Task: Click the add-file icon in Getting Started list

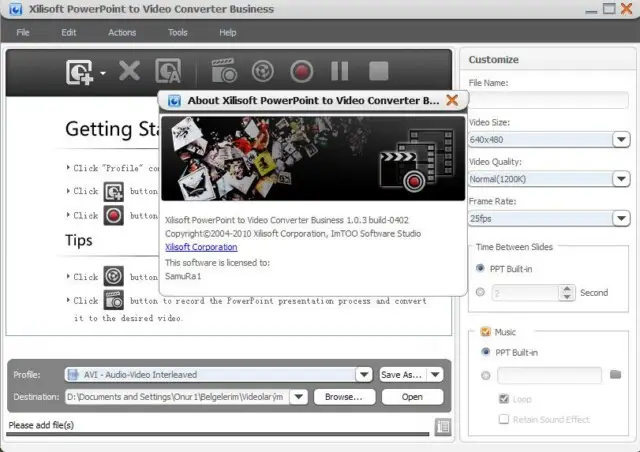Action: pyautogui.click(x=113, y=191)
